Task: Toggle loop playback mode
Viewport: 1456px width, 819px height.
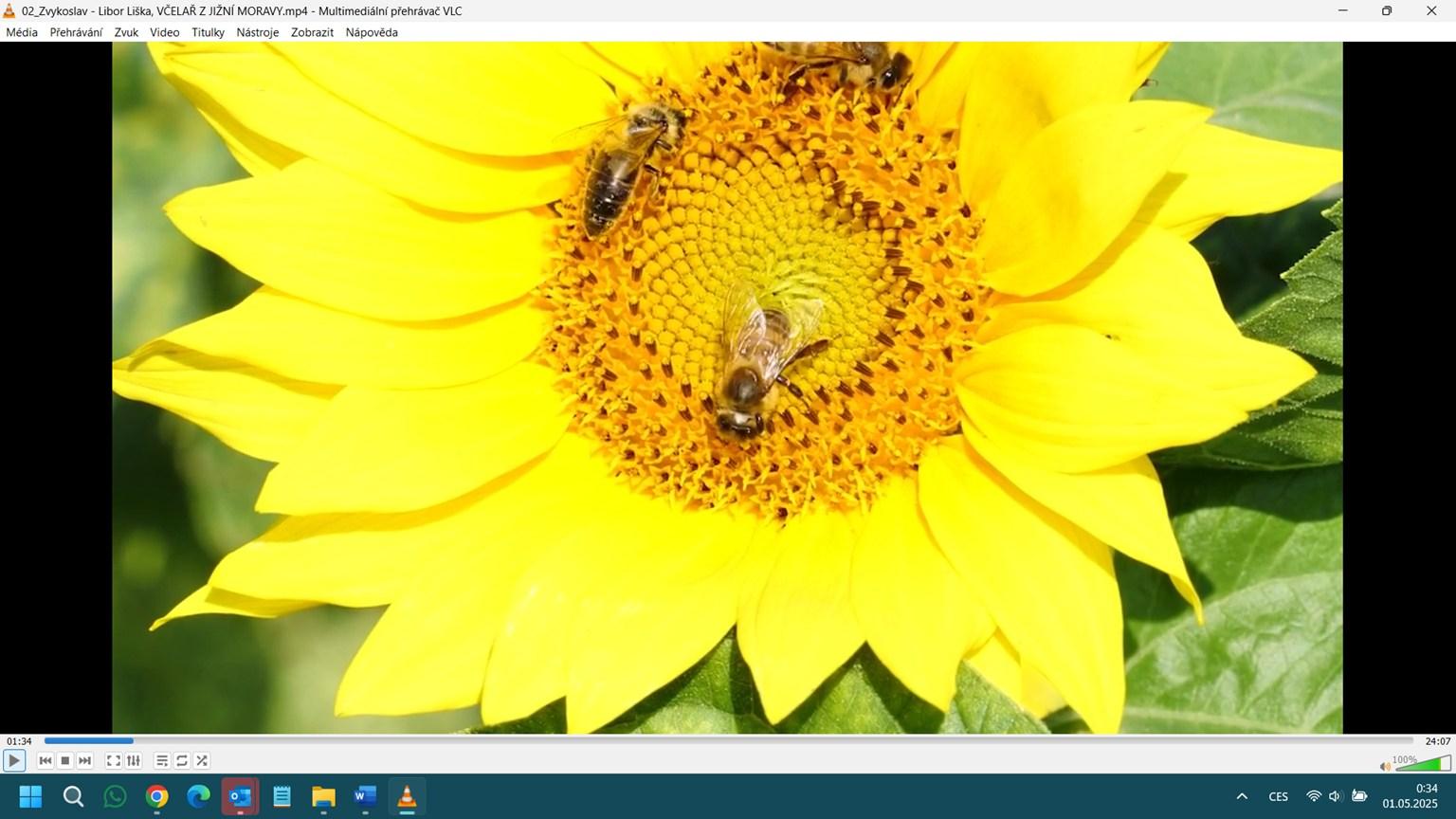Action: (182, 760)
